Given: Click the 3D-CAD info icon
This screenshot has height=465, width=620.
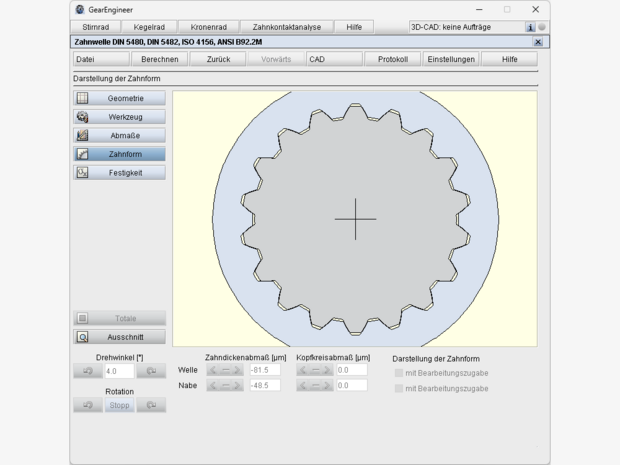Looking at the screenshot, I should point(530,27).
